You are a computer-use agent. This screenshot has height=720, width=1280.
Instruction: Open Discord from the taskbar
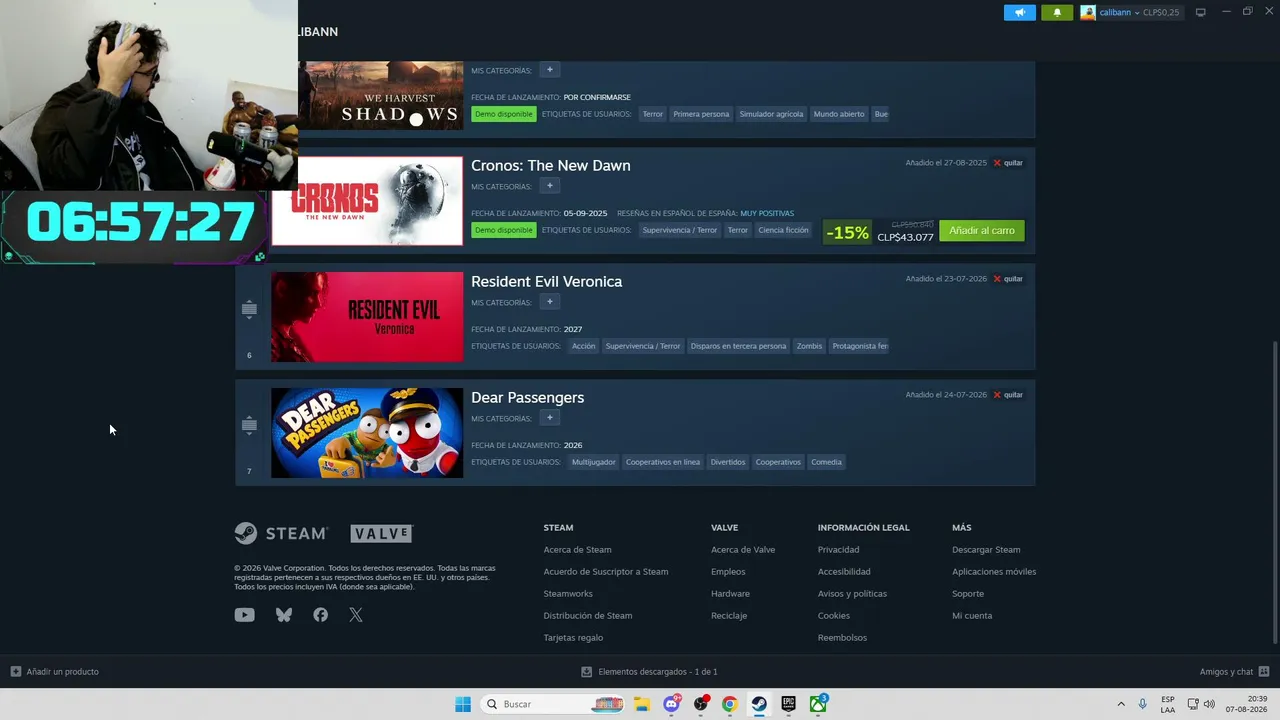click(x=672, y=704)
